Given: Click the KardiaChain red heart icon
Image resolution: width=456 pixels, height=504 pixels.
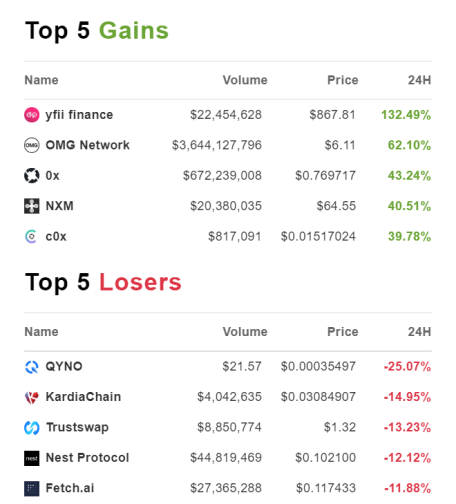Looking at the screenshot, I should (32, 397).
